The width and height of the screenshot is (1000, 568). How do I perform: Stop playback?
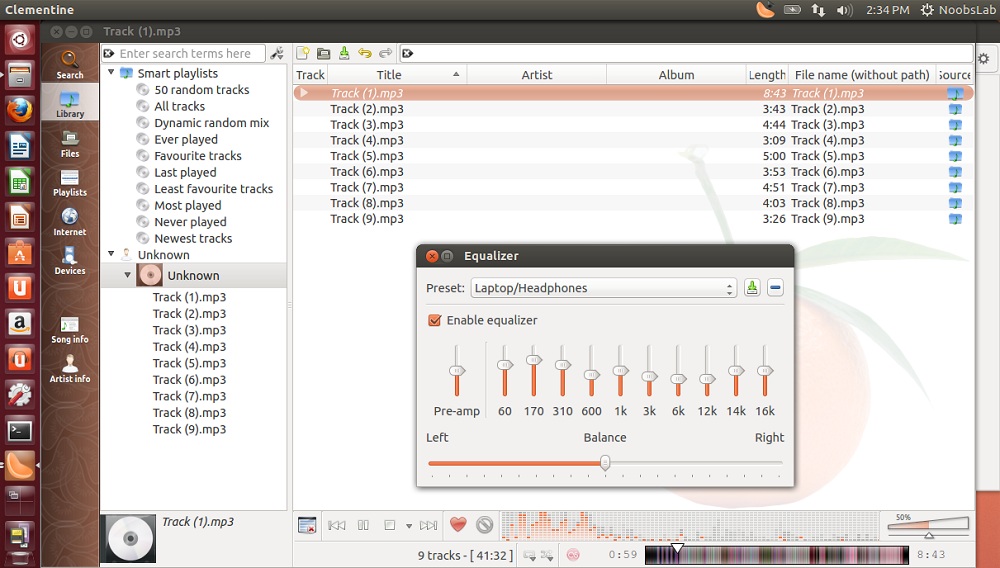[389, 525]
